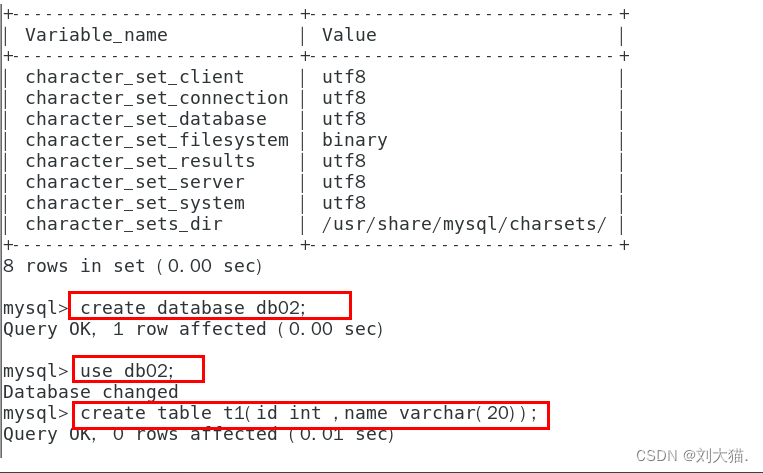Viewport: 763px width, 473px height.
Task: Select the character_set_server variable name
Action: pos(134,182)
